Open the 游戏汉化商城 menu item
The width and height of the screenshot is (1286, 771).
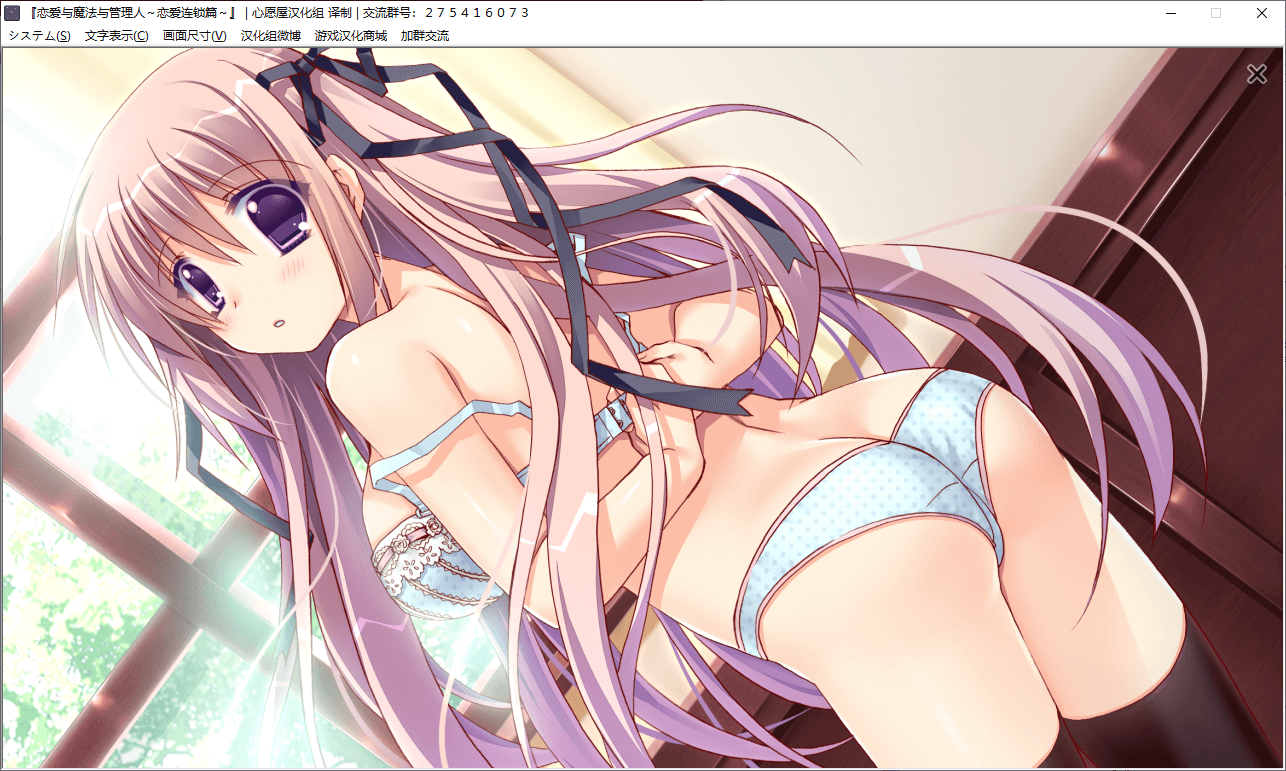pyautogui.click(x=350, y=36)
